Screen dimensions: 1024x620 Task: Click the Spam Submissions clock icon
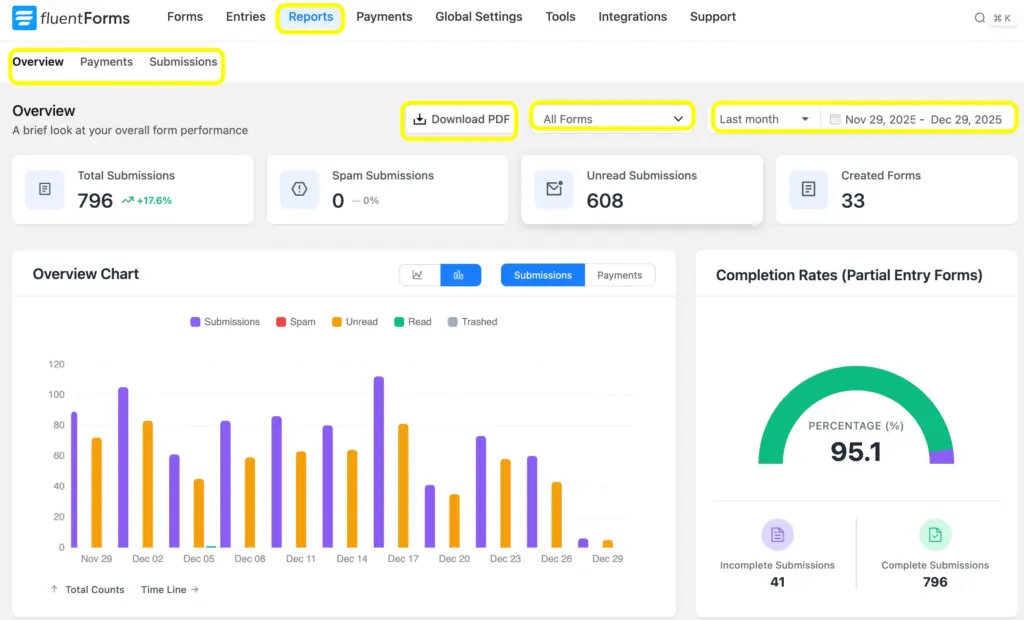298,189
